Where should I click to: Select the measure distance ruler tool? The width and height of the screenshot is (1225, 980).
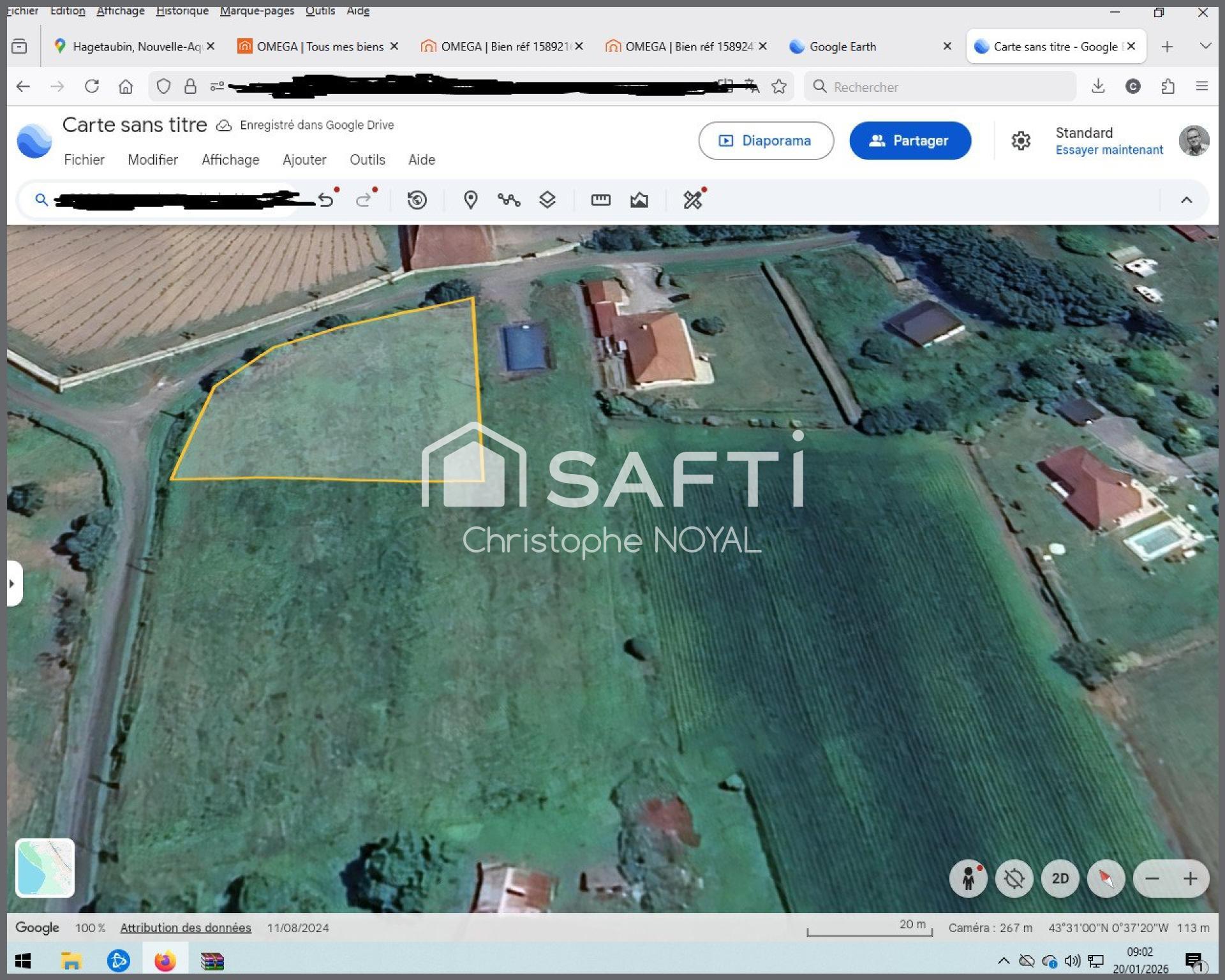[x=600, y=200]
